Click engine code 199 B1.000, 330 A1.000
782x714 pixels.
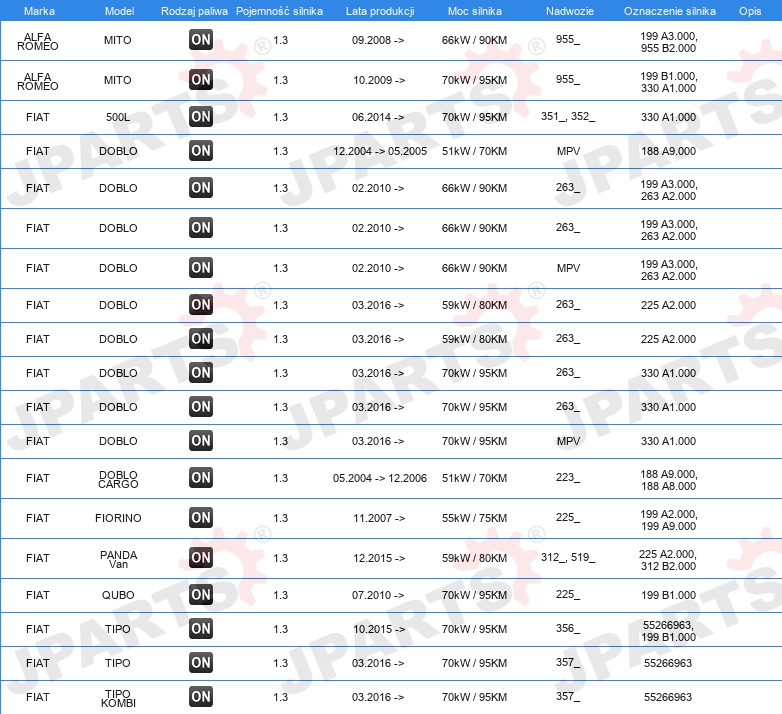pos(669,82)
